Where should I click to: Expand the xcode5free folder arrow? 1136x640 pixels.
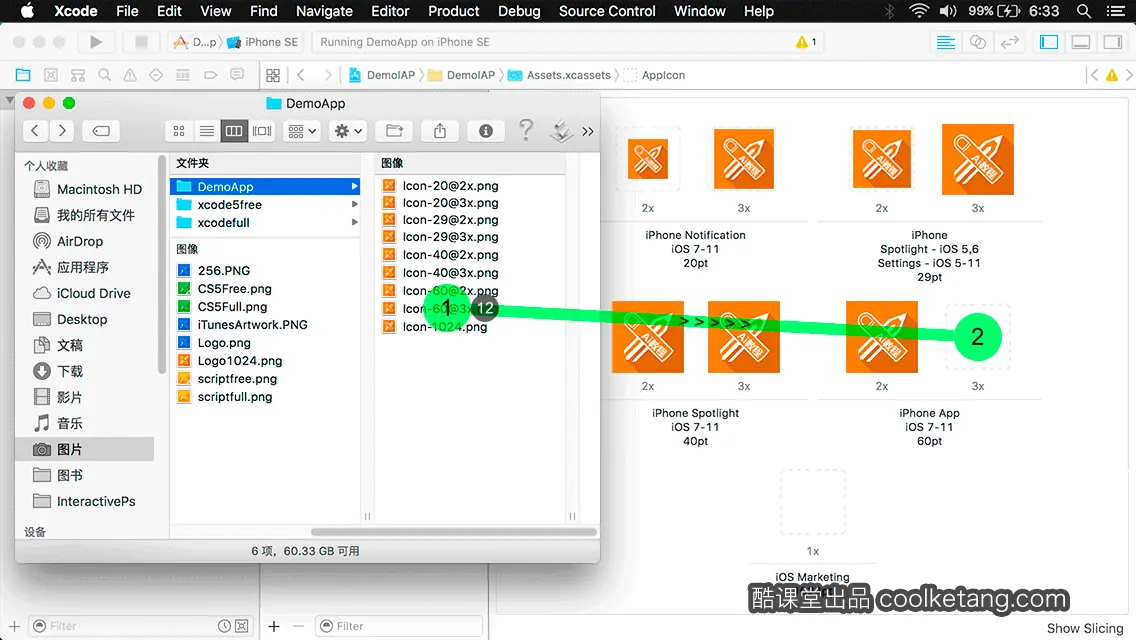pos(354,204)
